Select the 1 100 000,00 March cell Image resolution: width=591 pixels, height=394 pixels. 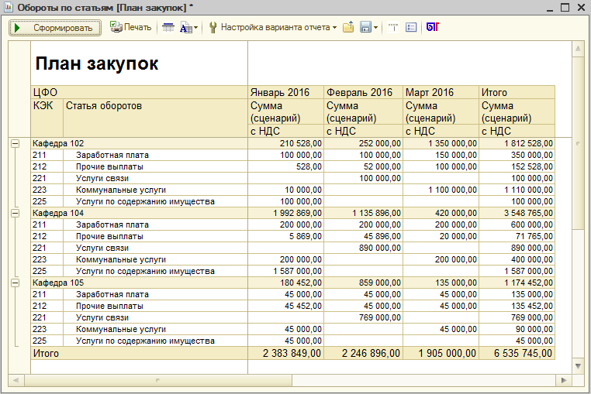tap(441, 190)
